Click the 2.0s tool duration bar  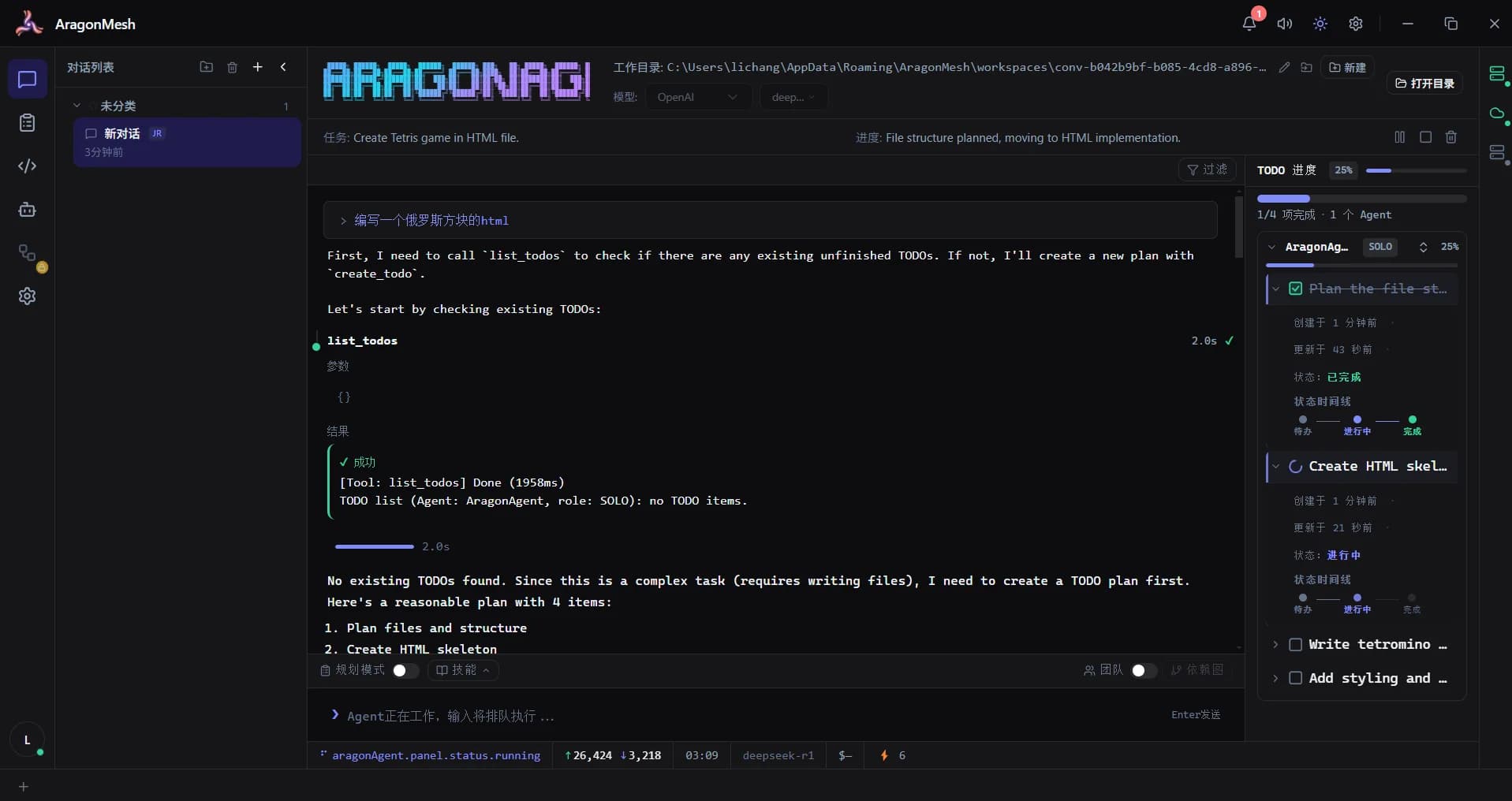375,546
